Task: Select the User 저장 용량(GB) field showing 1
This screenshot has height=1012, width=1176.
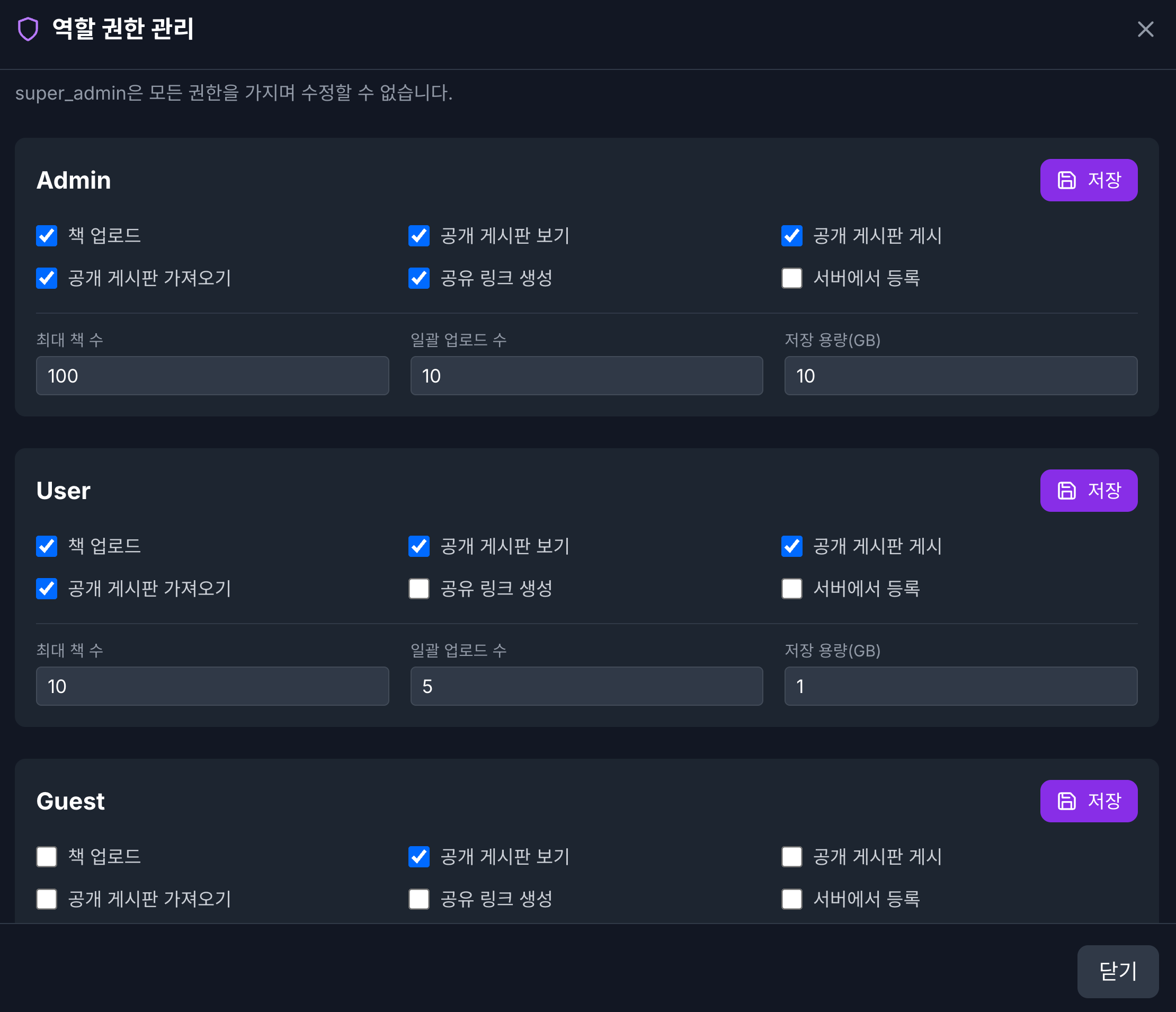Action: 961,686
